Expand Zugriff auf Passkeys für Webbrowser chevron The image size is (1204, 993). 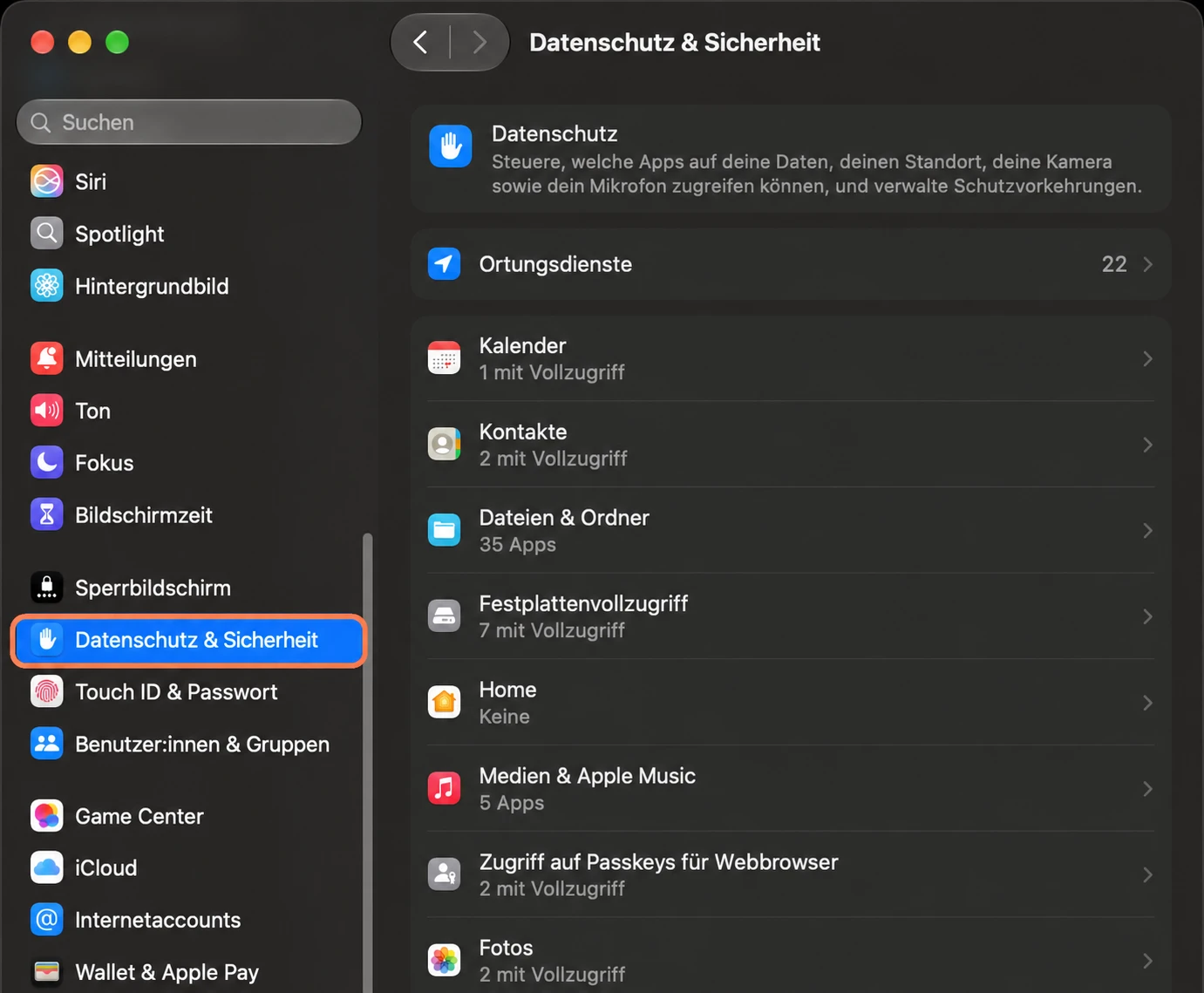pyautogui.click(x=1147, y=874)
